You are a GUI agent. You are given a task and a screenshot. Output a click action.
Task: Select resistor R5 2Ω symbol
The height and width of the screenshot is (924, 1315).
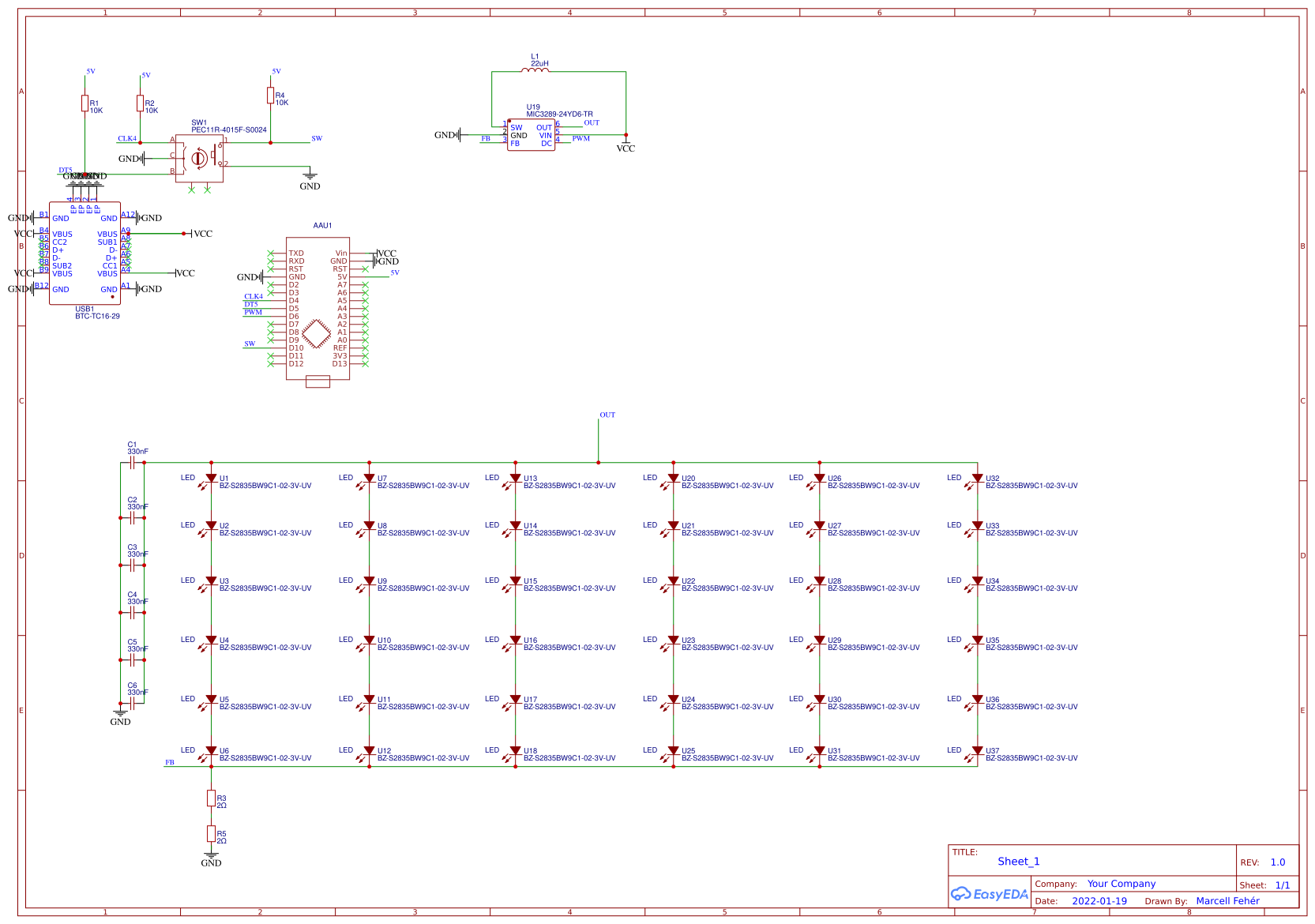pyautogui.click(x=211, y=834)
